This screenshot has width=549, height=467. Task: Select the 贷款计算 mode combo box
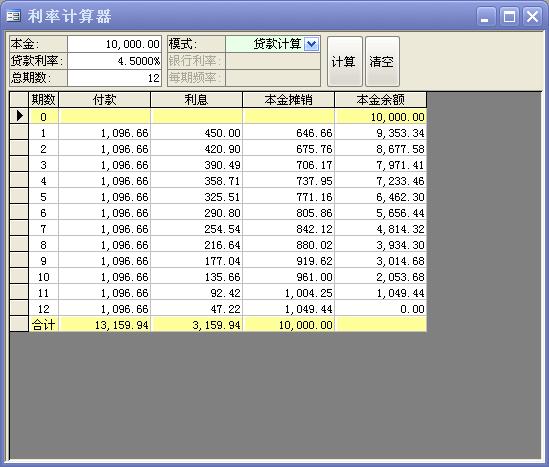pos(273,44)
